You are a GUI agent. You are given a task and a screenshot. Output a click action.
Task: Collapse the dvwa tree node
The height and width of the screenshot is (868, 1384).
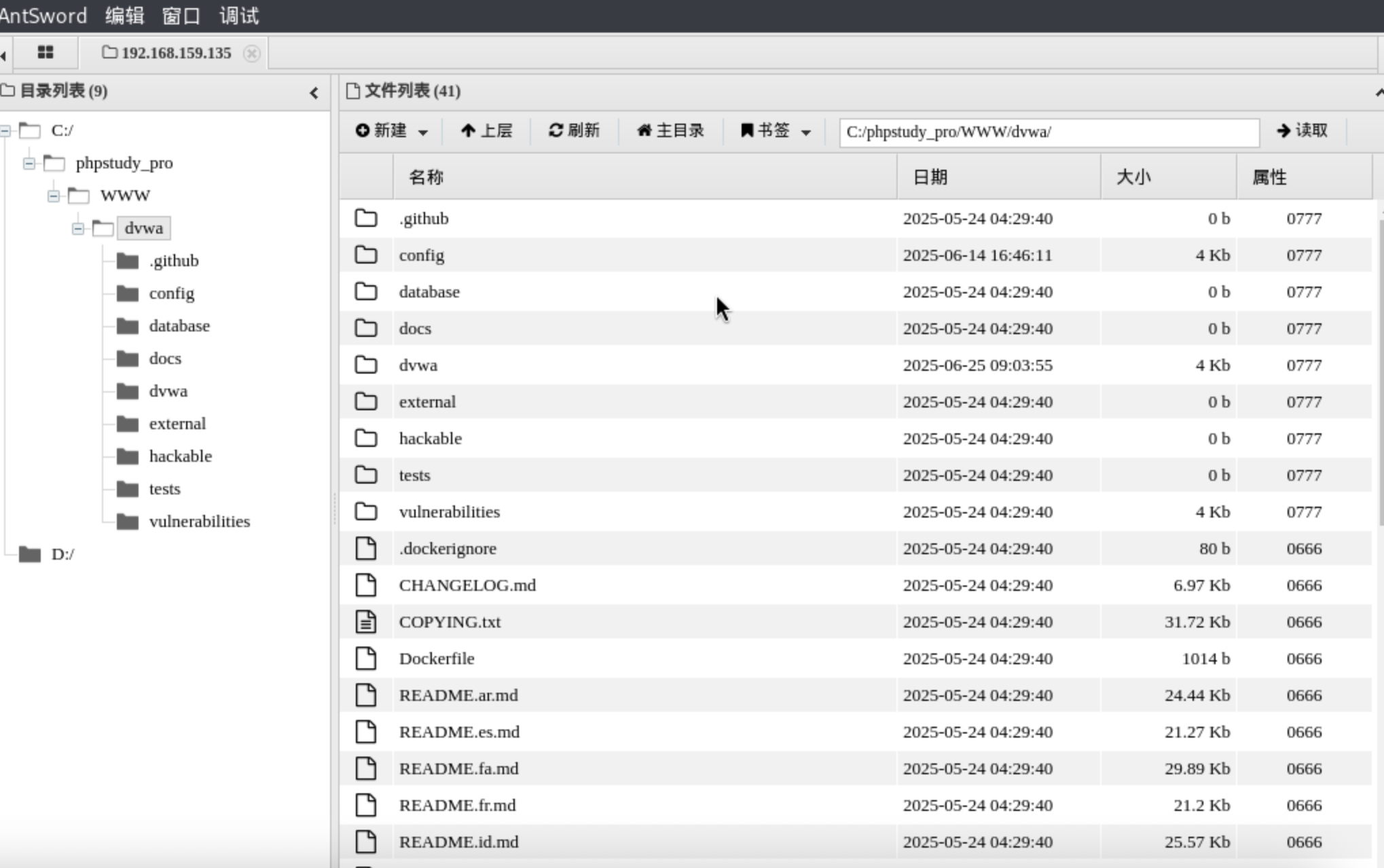[x=78, y=228]
